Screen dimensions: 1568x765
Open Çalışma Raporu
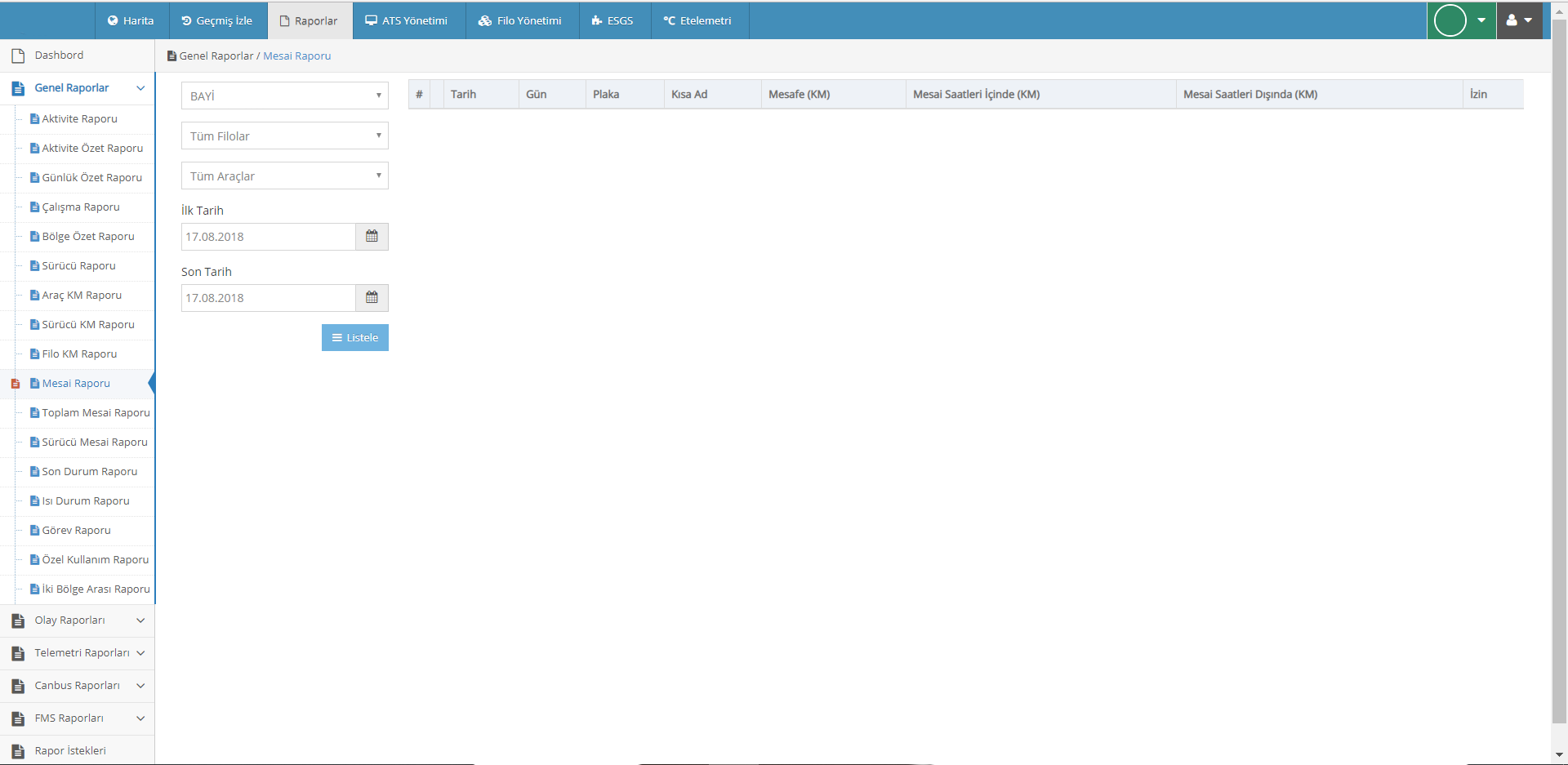click(80, 207)
